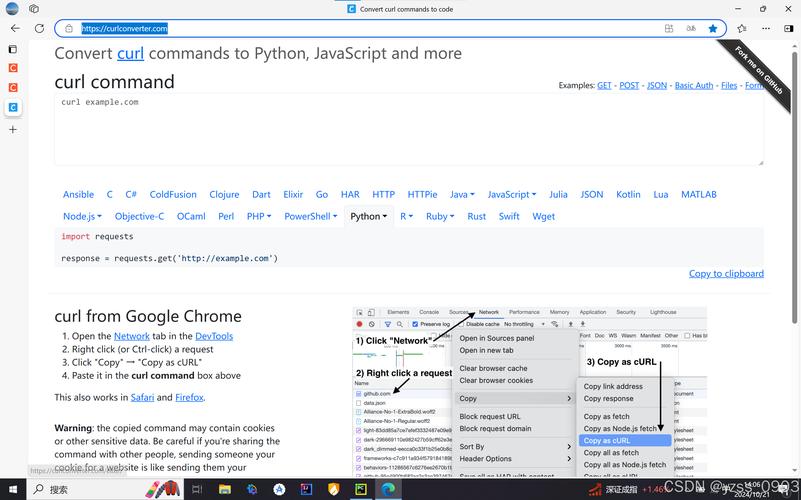
Task: Open the favorites list icon
Action: click(742, 29)
